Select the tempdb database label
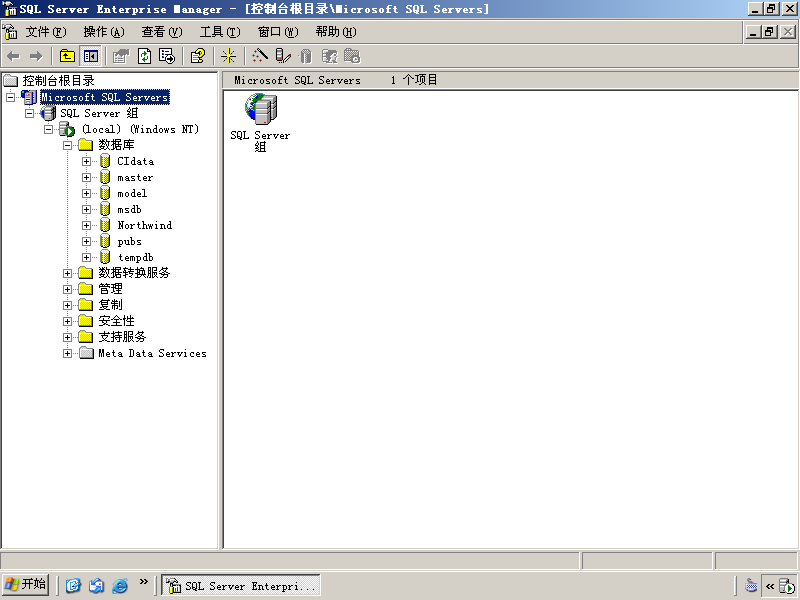Screen dimensions: 800x600 (136, 257)
